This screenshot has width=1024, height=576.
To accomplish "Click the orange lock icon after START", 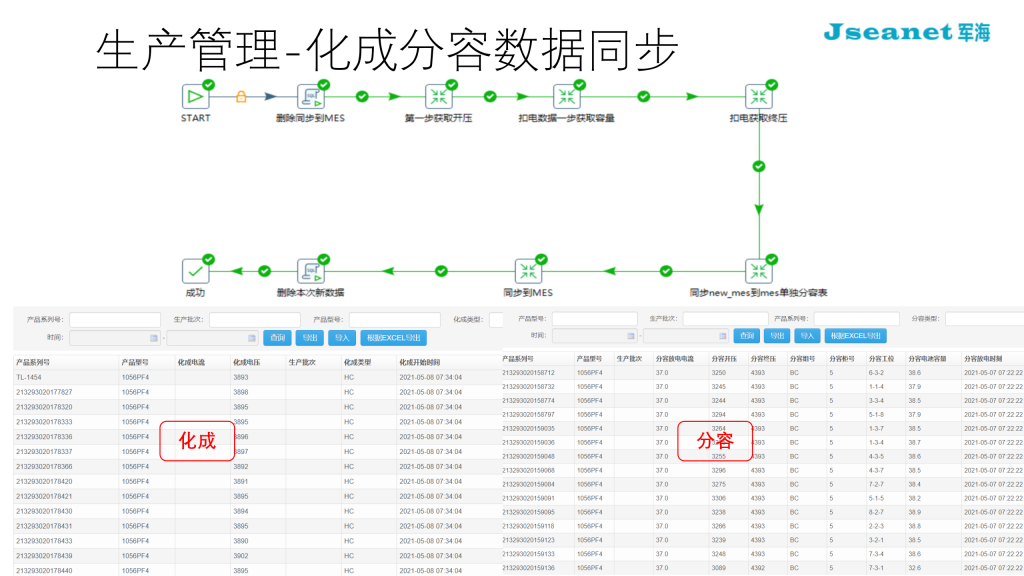I will click(241, 97).
